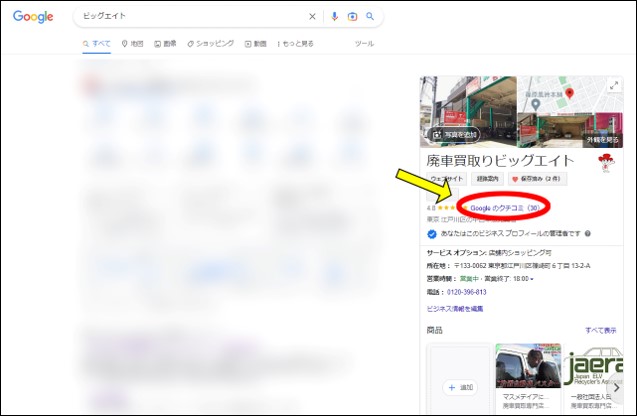Click the ウェブサイト button
637x416 pixels.
[446, 179]
